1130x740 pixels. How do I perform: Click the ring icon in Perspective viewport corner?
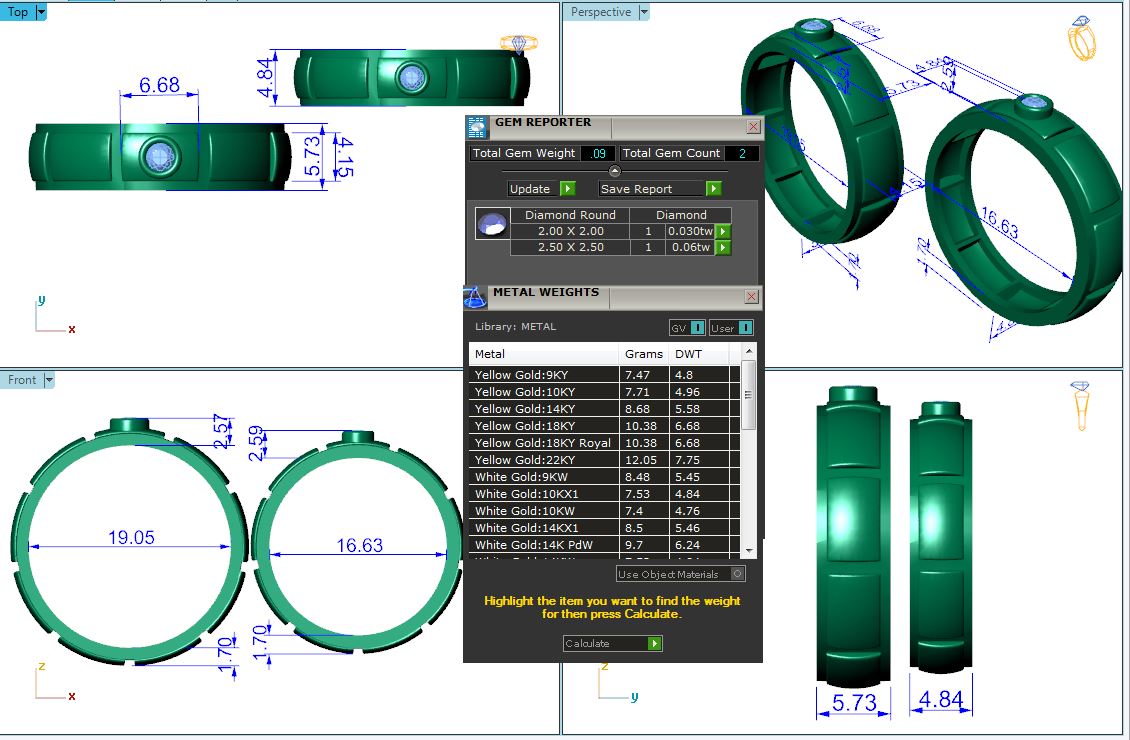click(x=1082, y=40)
